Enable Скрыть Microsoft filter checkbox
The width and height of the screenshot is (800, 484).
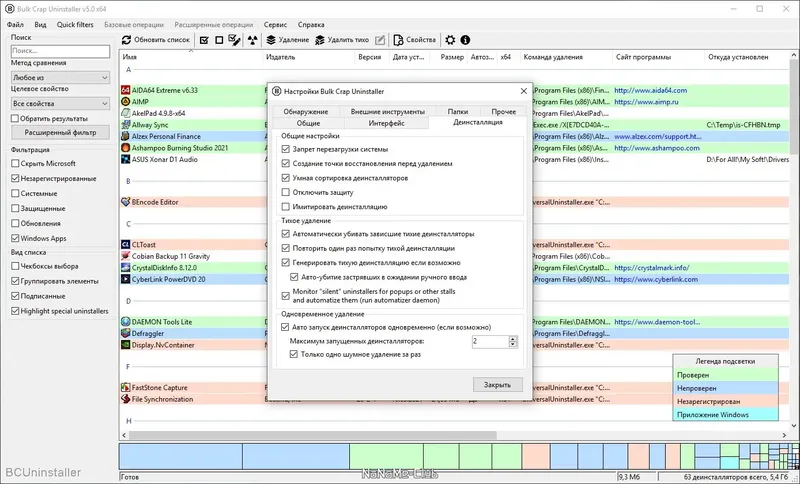(15, 164)
